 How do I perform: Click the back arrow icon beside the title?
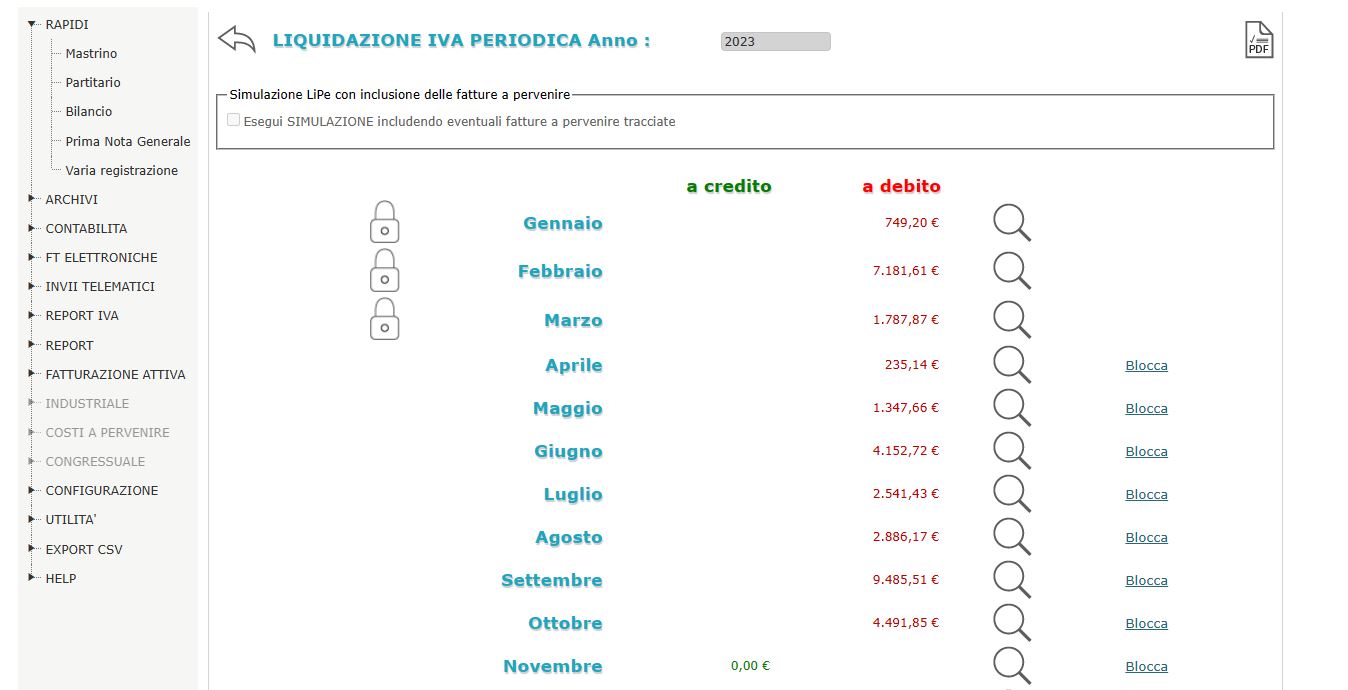(x=237, y=40)
